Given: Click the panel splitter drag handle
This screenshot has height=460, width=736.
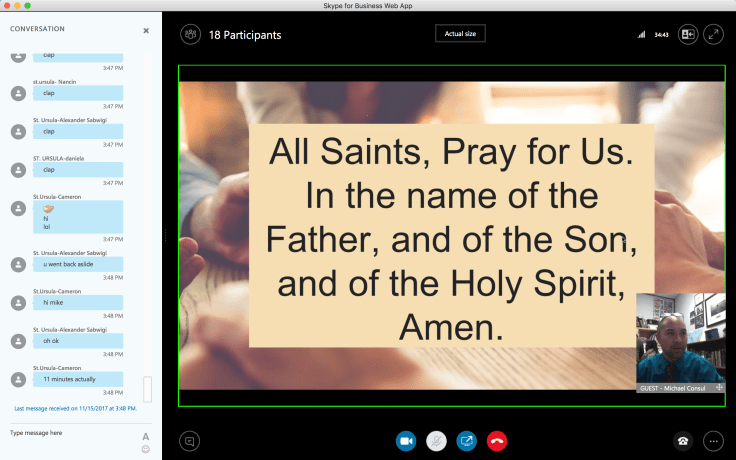Looking at the screenshot, I should tap(165, 236).
